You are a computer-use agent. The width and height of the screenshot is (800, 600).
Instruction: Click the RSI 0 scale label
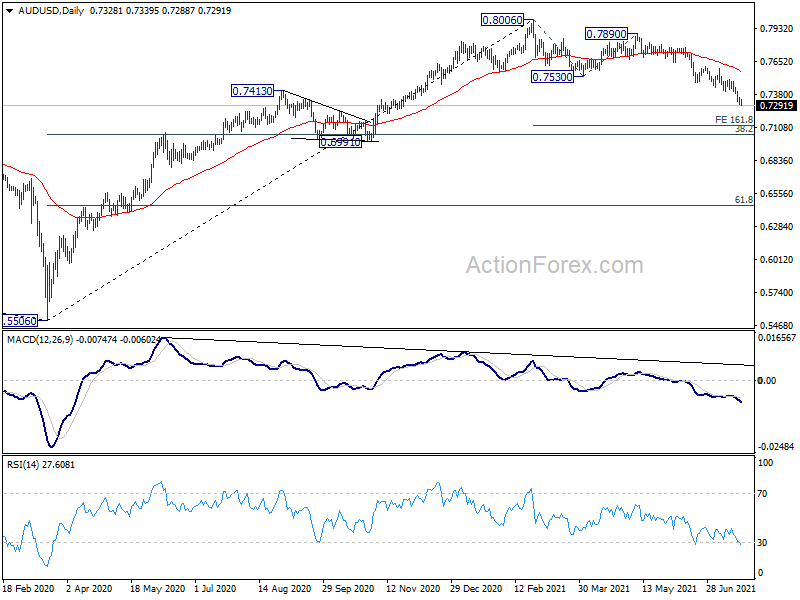760,573
